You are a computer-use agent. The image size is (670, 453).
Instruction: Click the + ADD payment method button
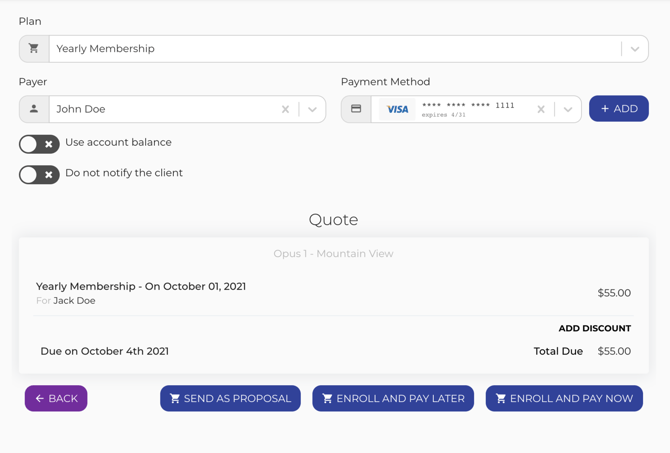click(x=619, y=109)
